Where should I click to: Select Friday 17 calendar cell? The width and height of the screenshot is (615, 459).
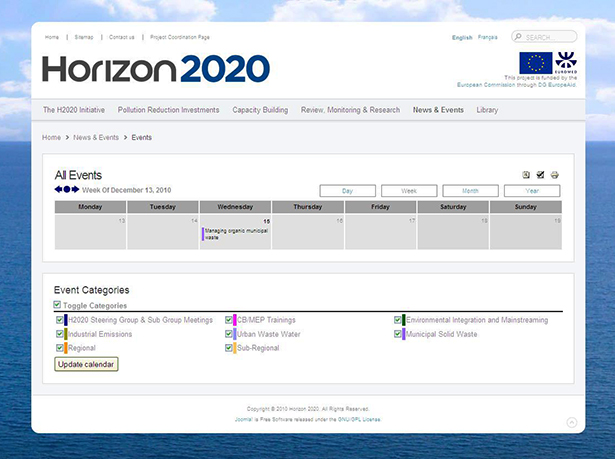[x=380, y=232]
